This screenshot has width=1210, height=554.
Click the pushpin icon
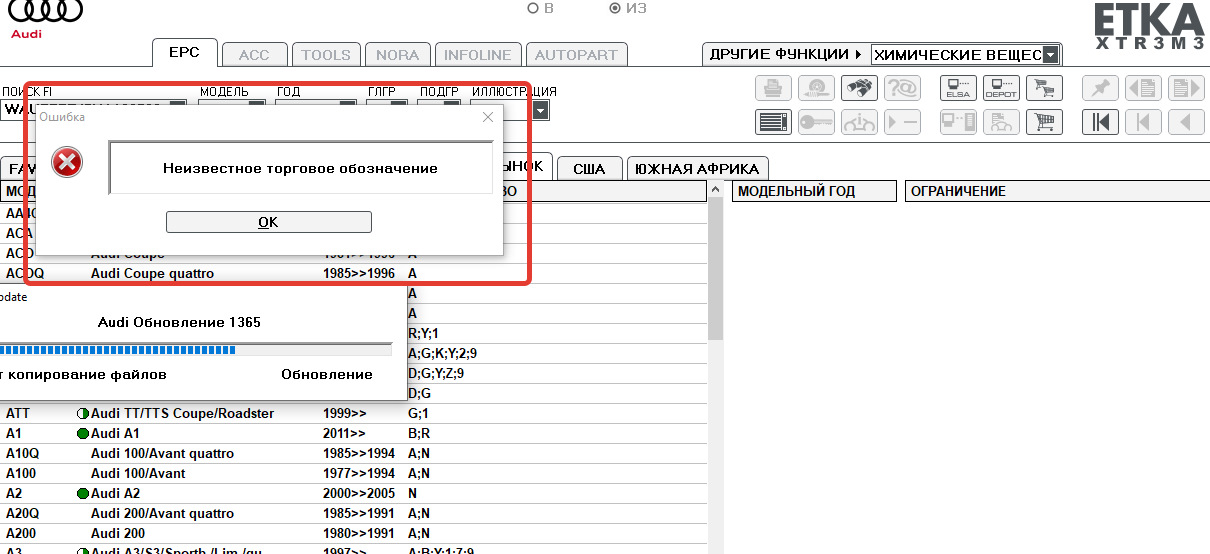click(1100, 89)
